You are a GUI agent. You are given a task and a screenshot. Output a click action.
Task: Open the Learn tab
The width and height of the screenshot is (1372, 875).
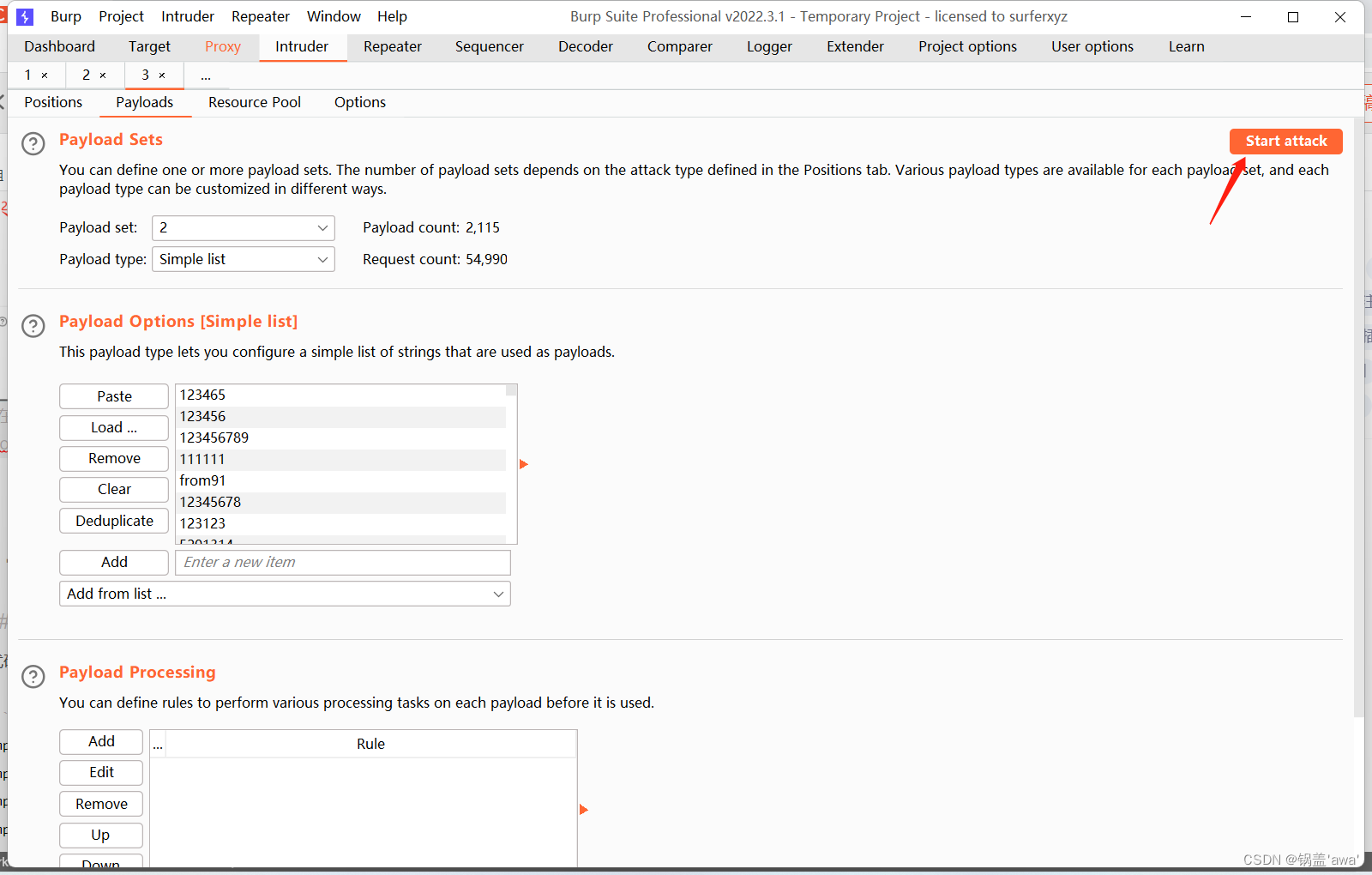pyautogui.click(x=1187, y=46)
